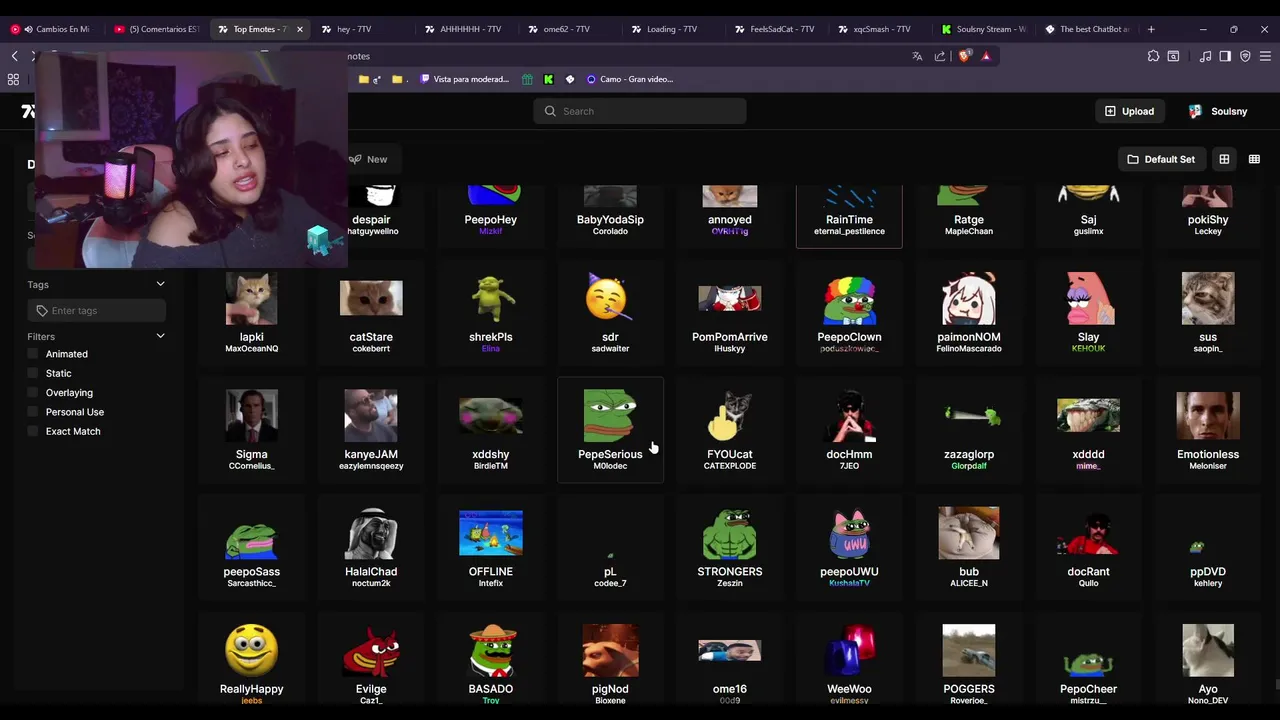Viewport: 1280px width, 720px height.
Task: Select the PeepoClown emote
Action: (849, 312)
